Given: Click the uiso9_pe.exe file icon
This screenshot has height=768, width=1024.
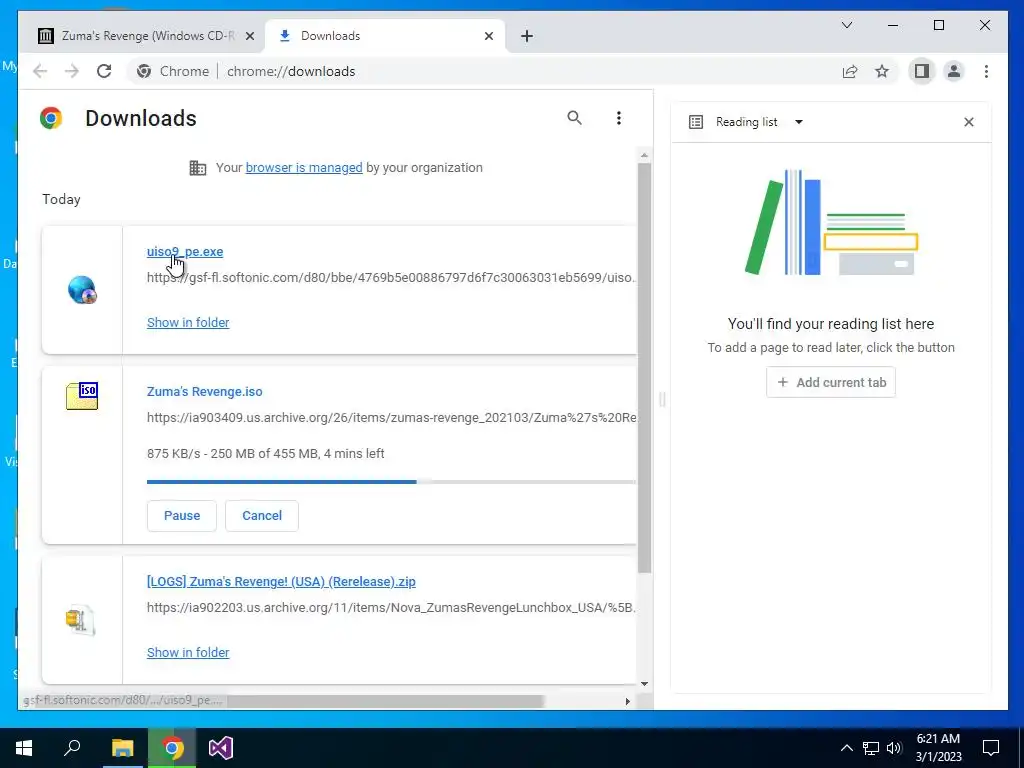Looking at the screenshot, I should point(82,290).
